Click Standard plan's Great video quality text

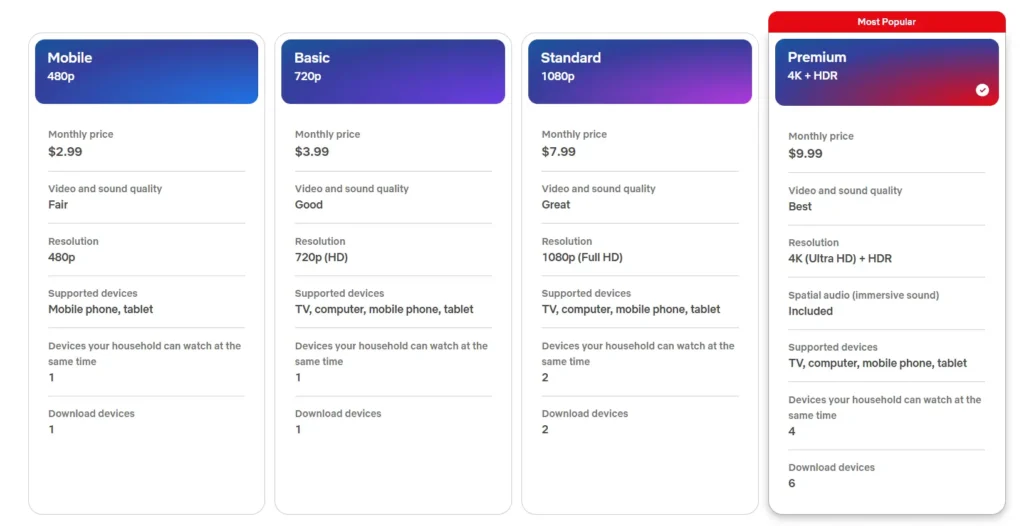coord(556,205)
